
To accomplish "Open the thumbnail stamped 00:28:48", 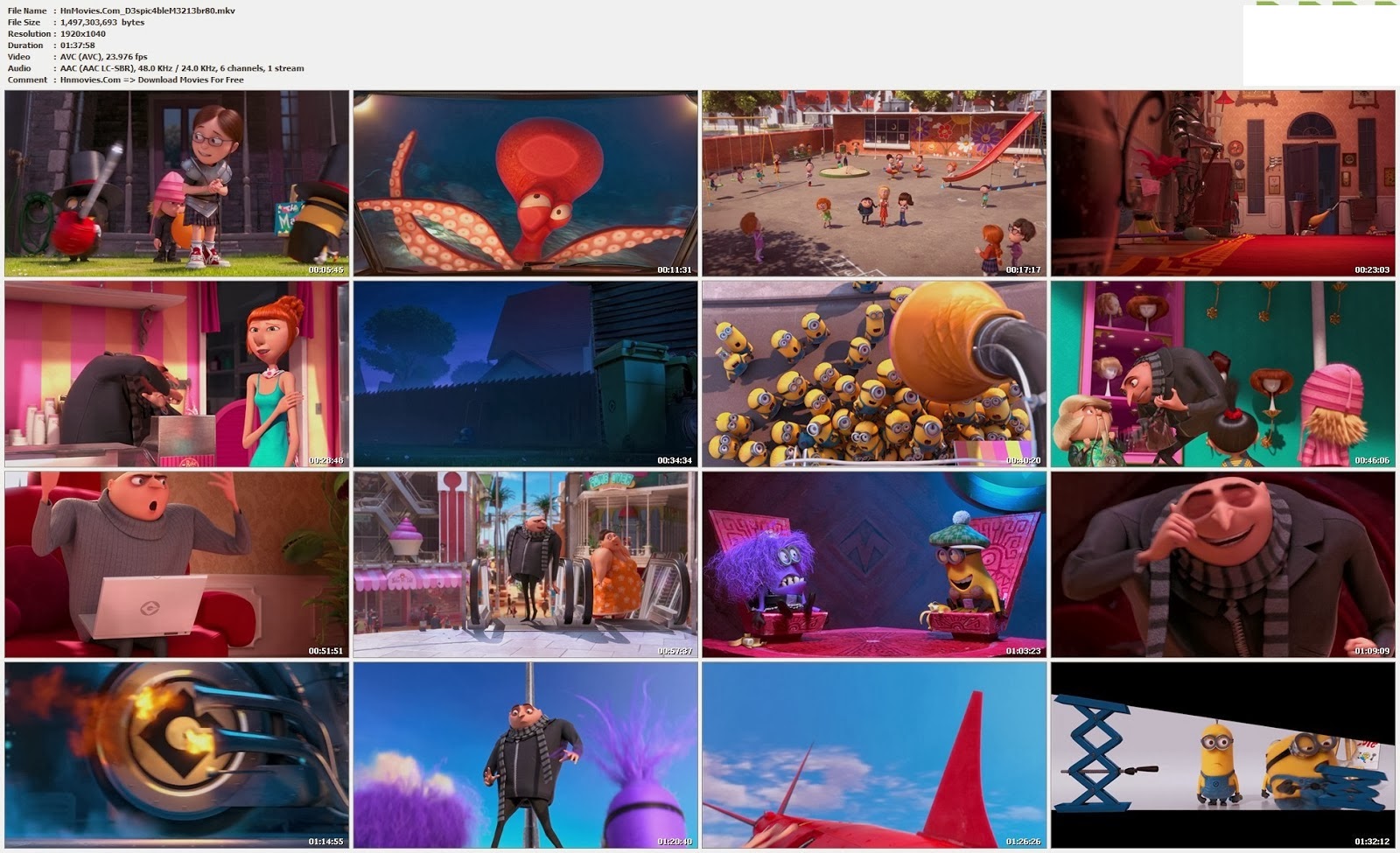I will [x=177, y=374].
